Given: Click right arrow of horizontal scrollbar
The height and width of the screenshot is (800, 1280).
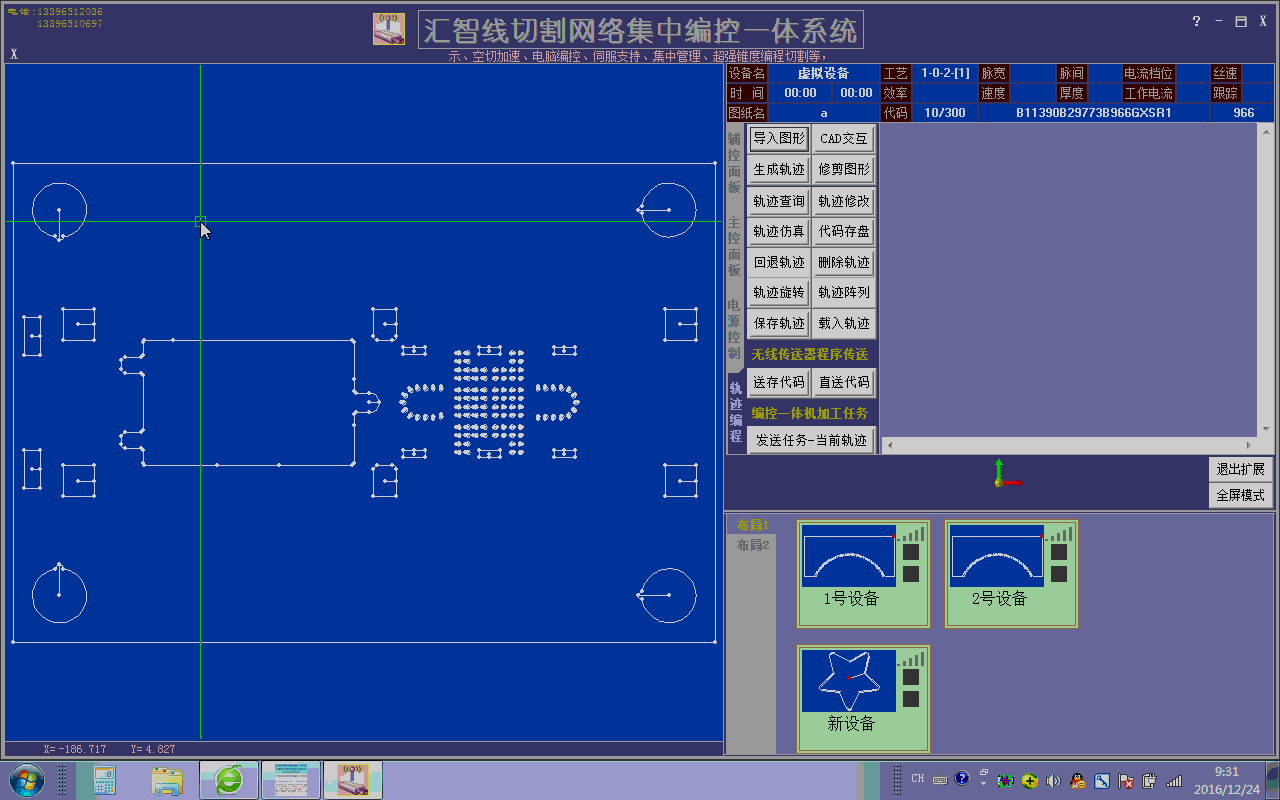Looking at the screenshot, I should click(x=1248, y=445).
